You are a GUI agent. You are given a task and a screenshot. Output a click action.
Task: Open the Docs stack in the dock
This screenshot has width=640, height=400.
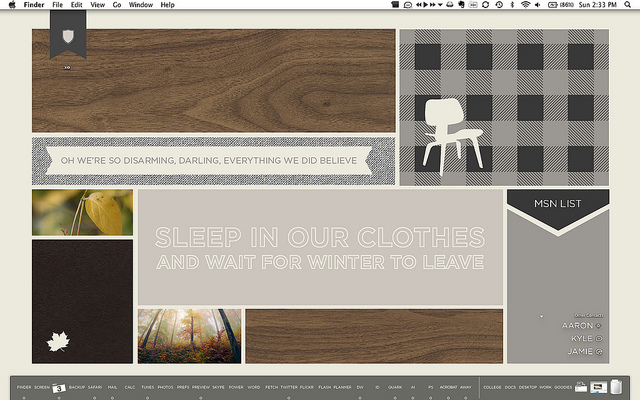click(x=510, y=387)
